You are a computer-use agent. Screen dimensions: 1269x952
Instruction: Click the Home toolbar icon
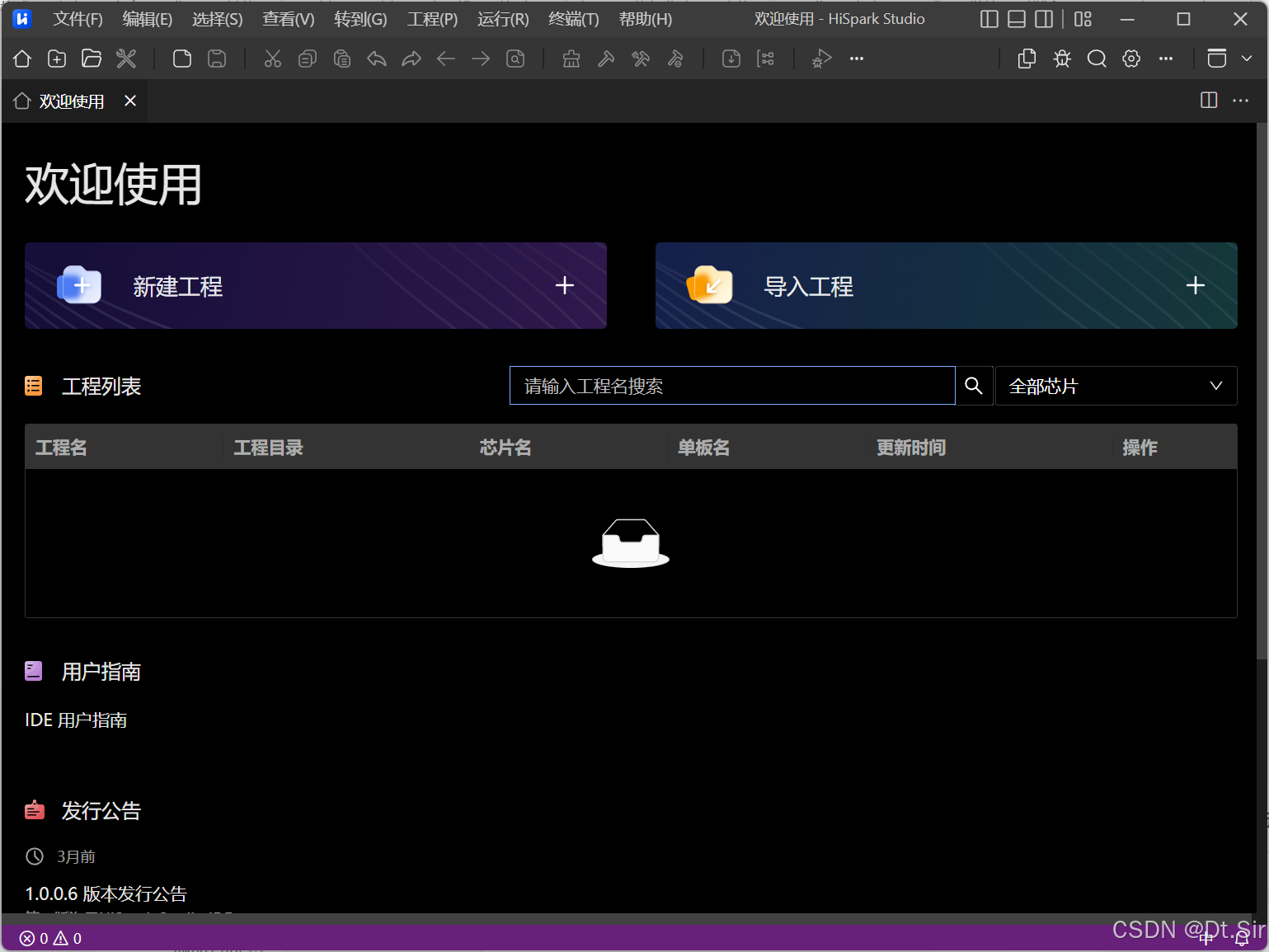click(x=21, y=59)
